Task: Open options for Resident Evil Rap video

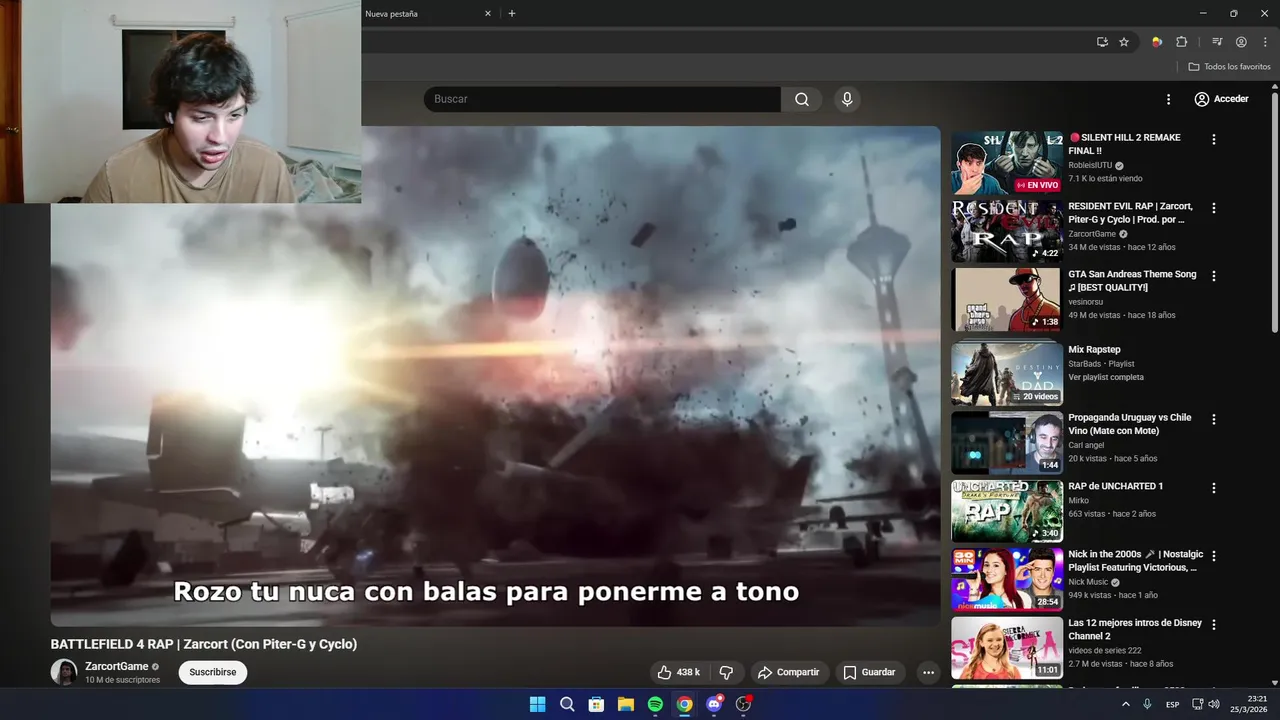Action: point(1214,208)
